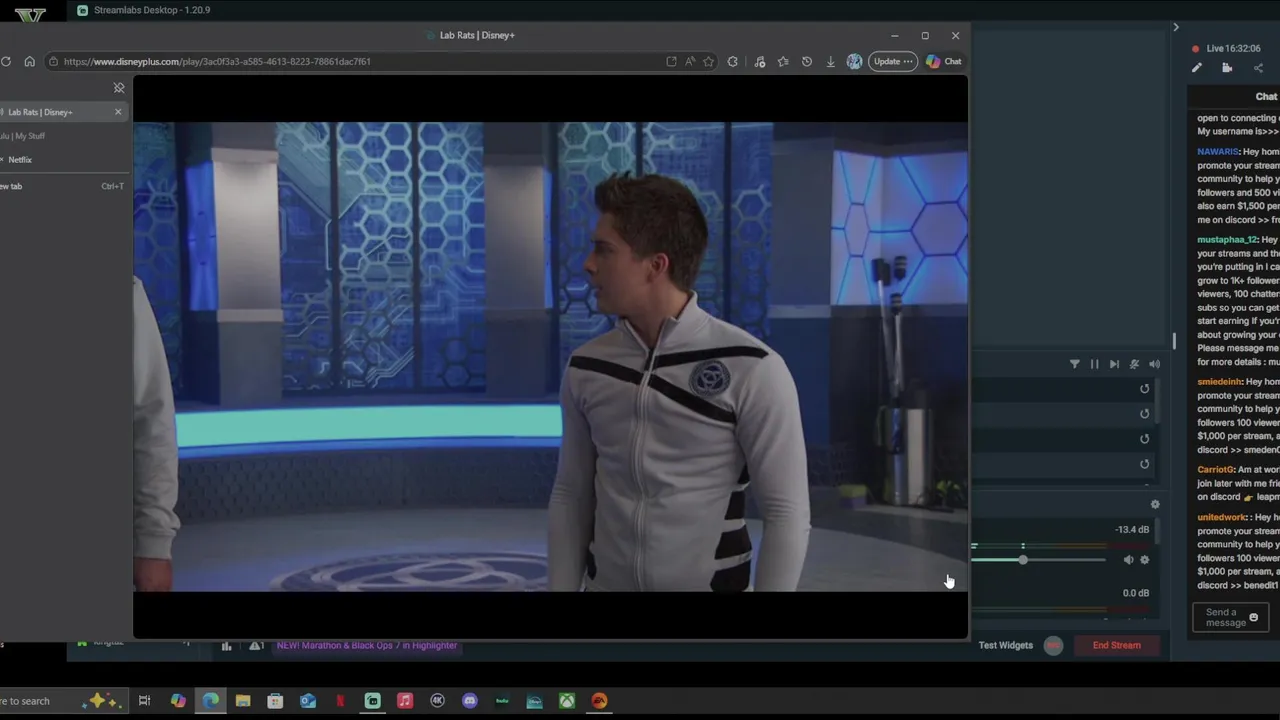The image size is (1280, 720).
Task: Click Test Widgets in Streamlabs
Action: coord(1005,645)
